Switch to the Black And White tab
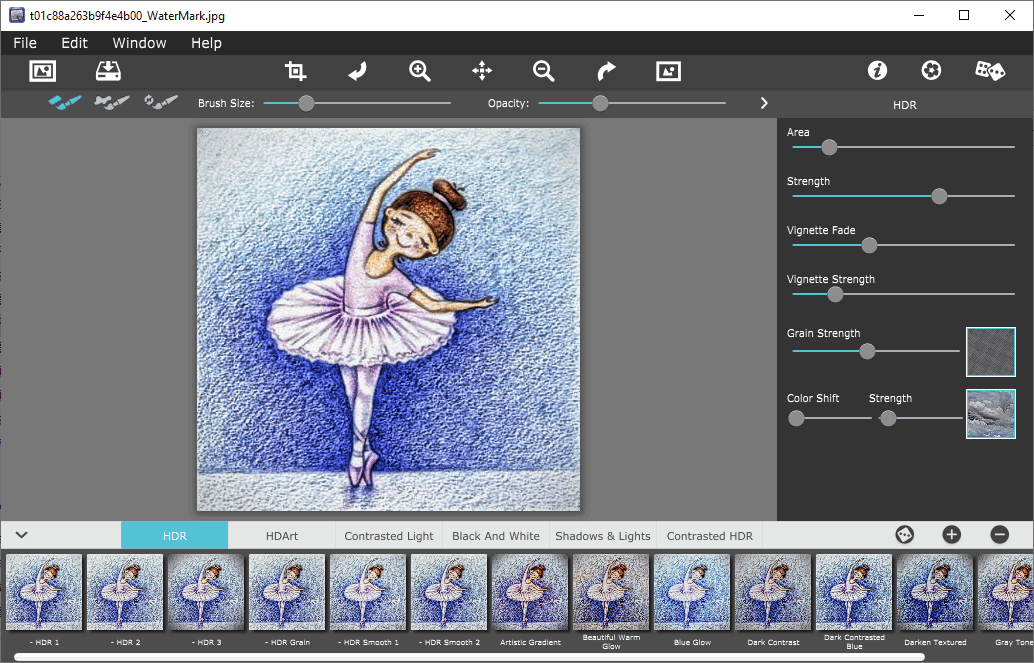Viewport: 1034px width, 663px height. pyautogui.click(x=495, y=536)
